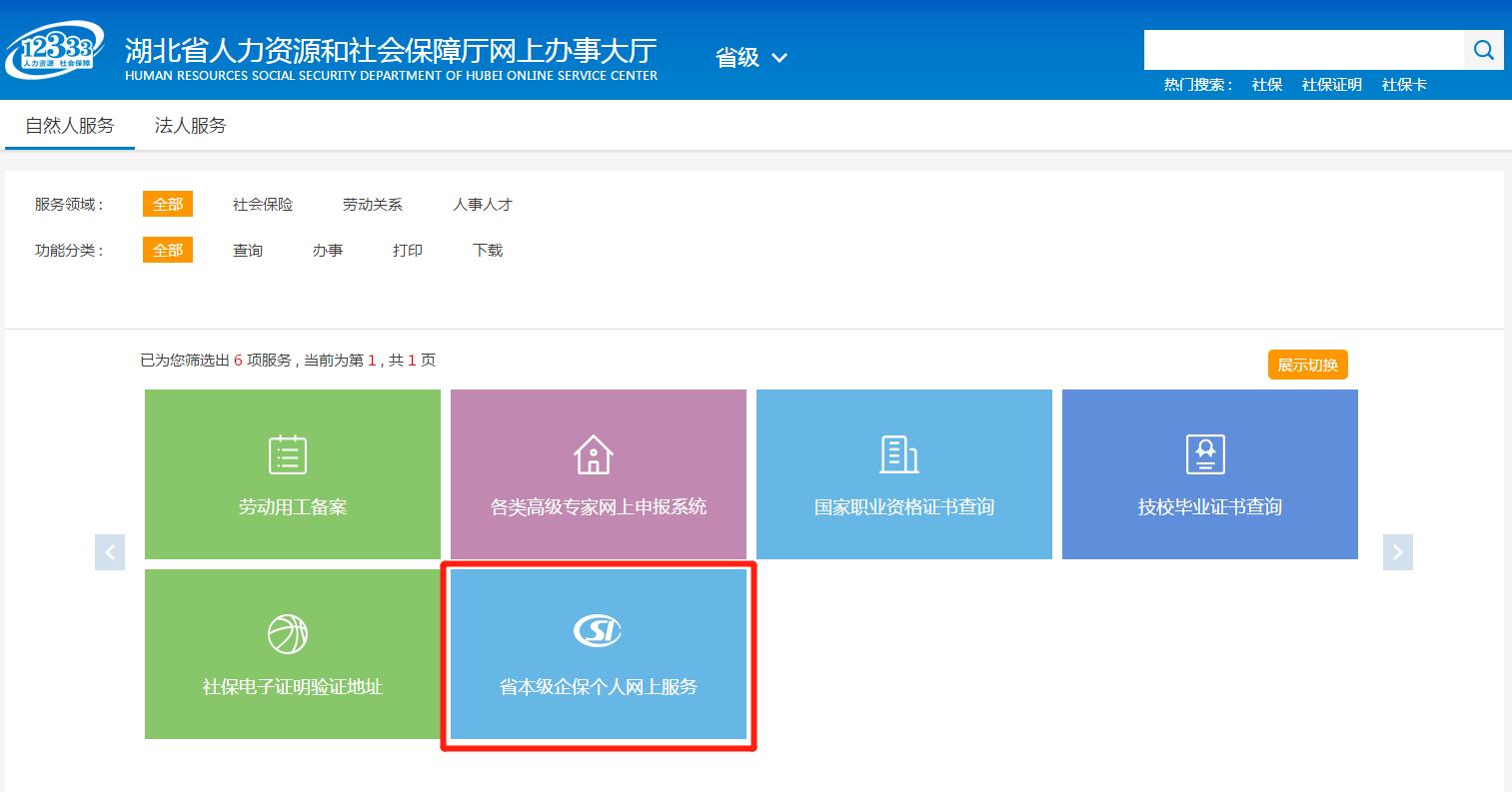Select the 社会保险 service field filter
1512x792 pixels.
coord(262,205)
